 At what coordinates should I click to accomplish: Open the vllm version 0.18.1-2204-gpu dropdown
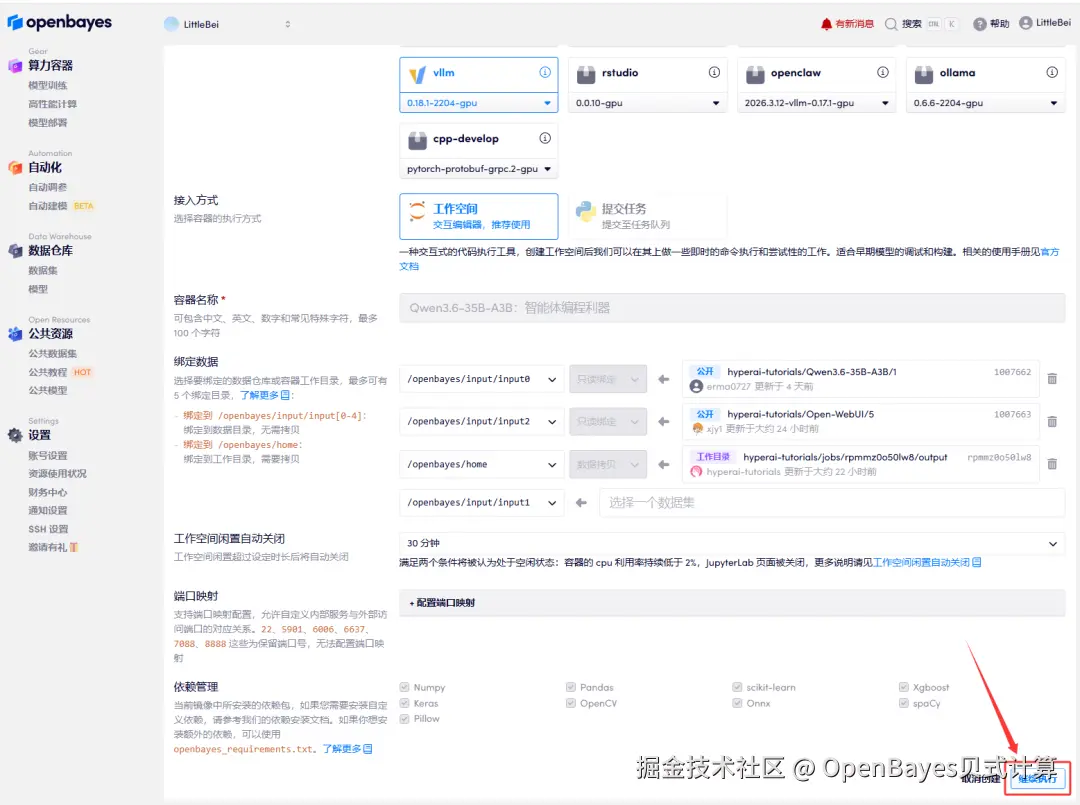(479, 103)
